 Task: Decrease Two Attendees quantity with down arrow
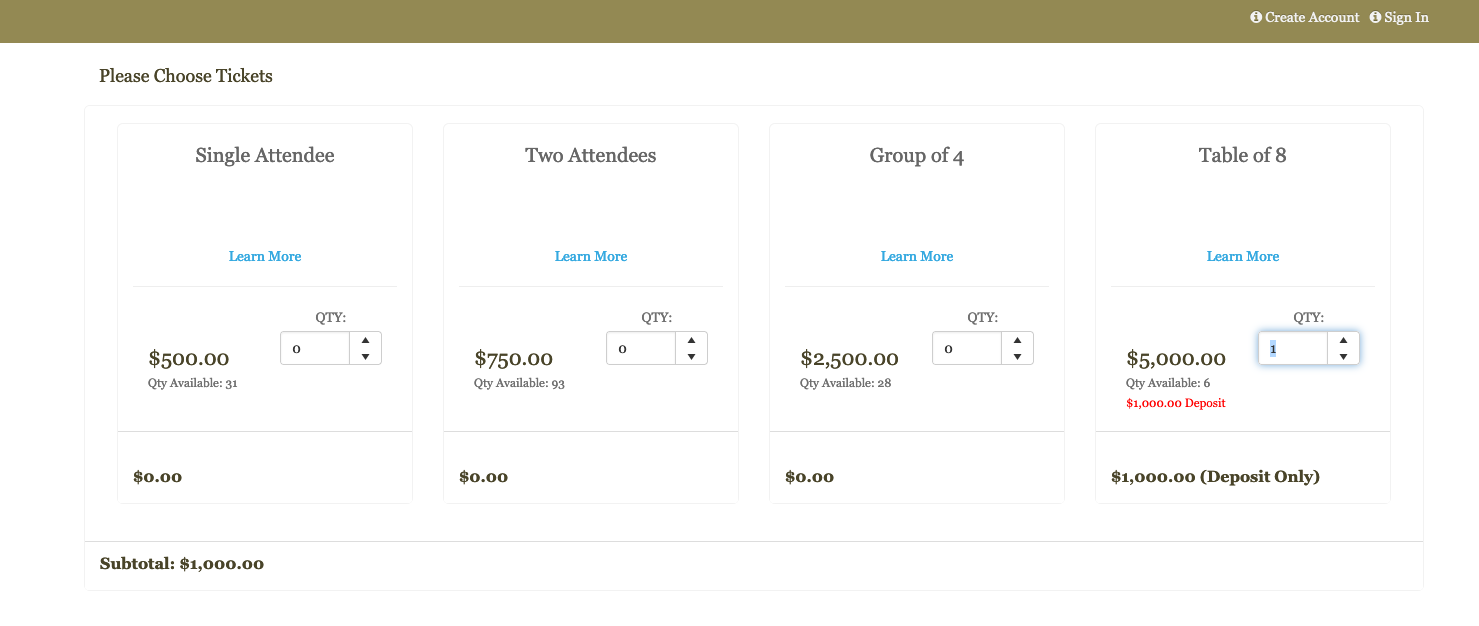tap(691, 356)
